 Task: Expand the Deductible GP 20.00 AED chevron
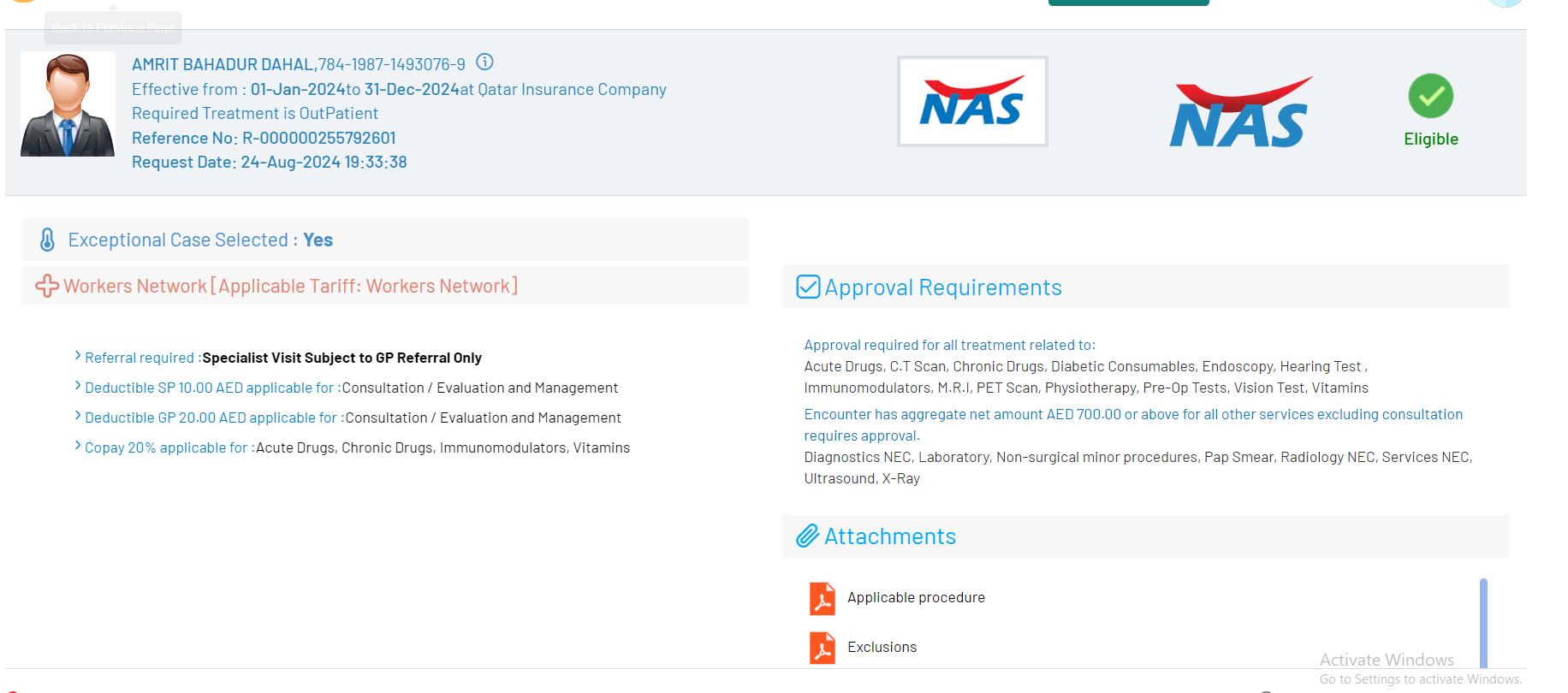(x=78, y=416)
